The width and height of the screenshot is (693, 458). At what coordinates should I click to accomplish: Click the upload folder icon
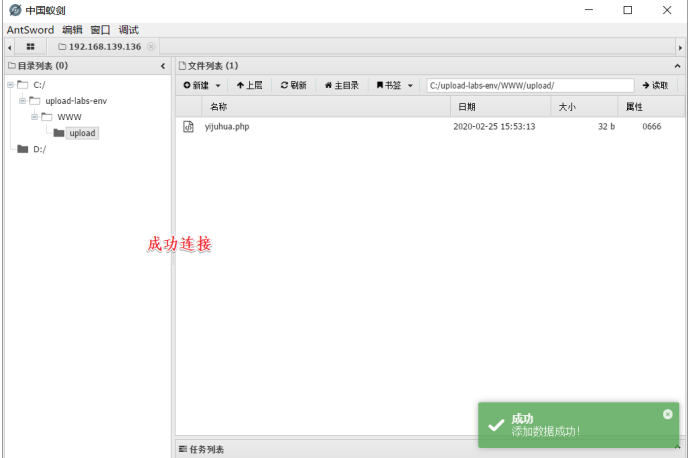click(59, 133)
